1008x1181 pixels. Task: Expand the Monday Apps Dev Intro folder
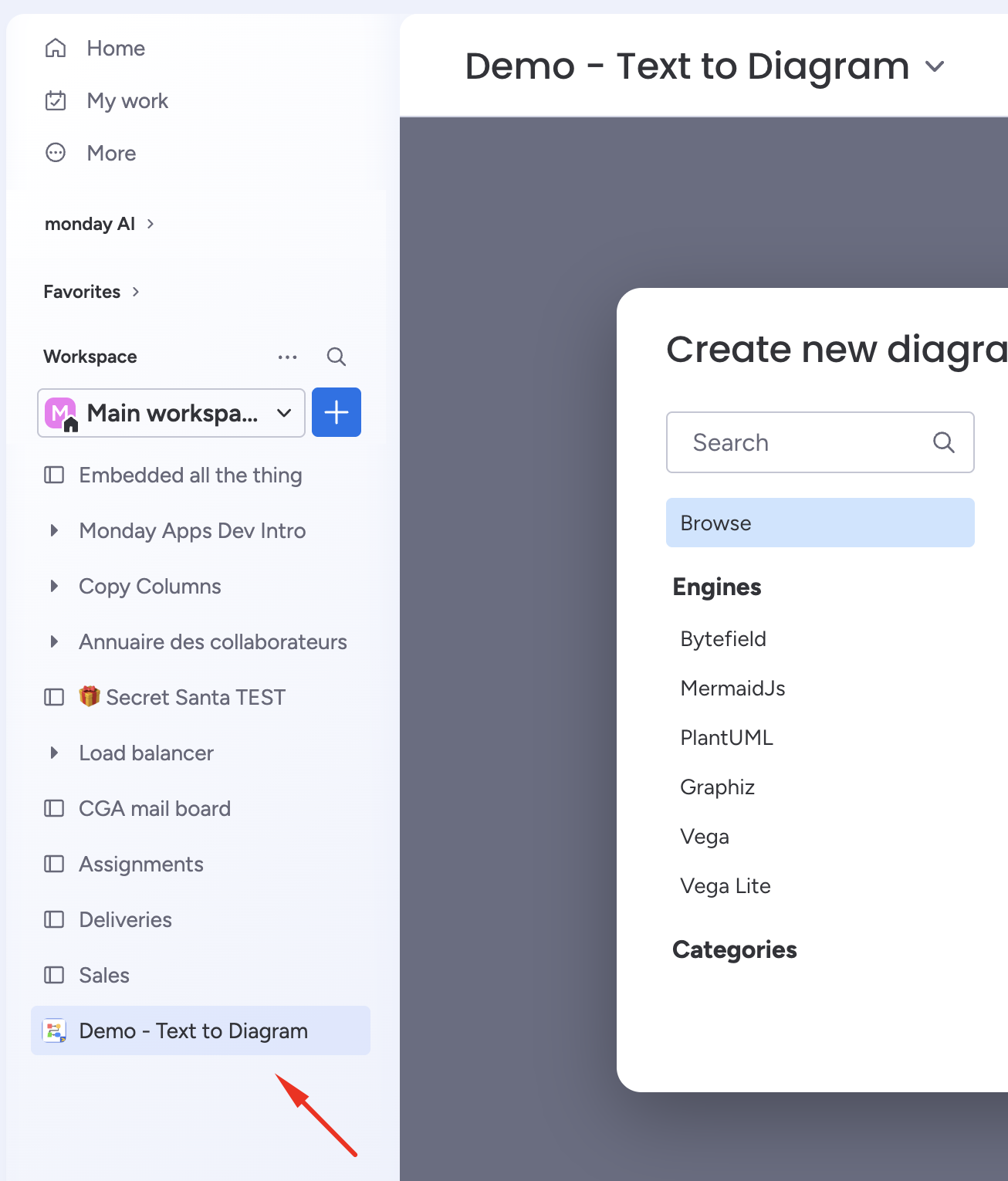click(54, 530)
